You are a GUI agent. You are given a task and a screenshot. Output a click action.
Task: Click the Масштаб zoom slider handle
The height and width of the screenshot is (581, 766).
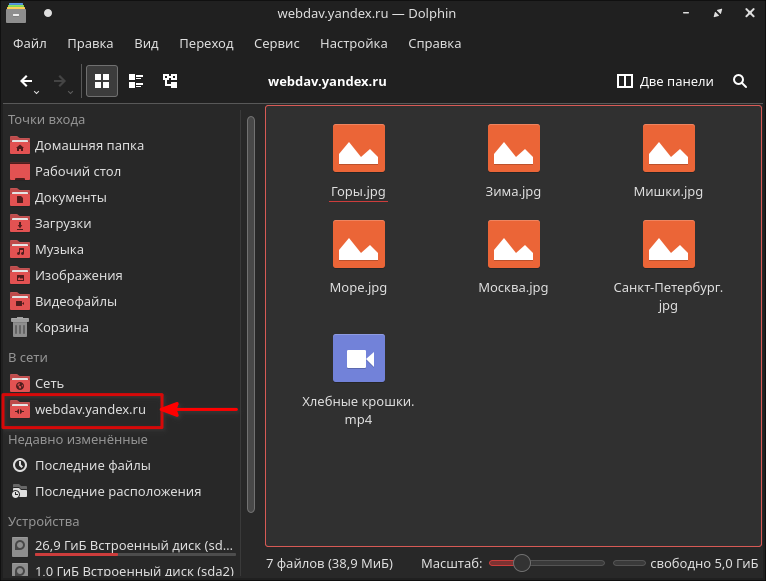coord(521,563)
